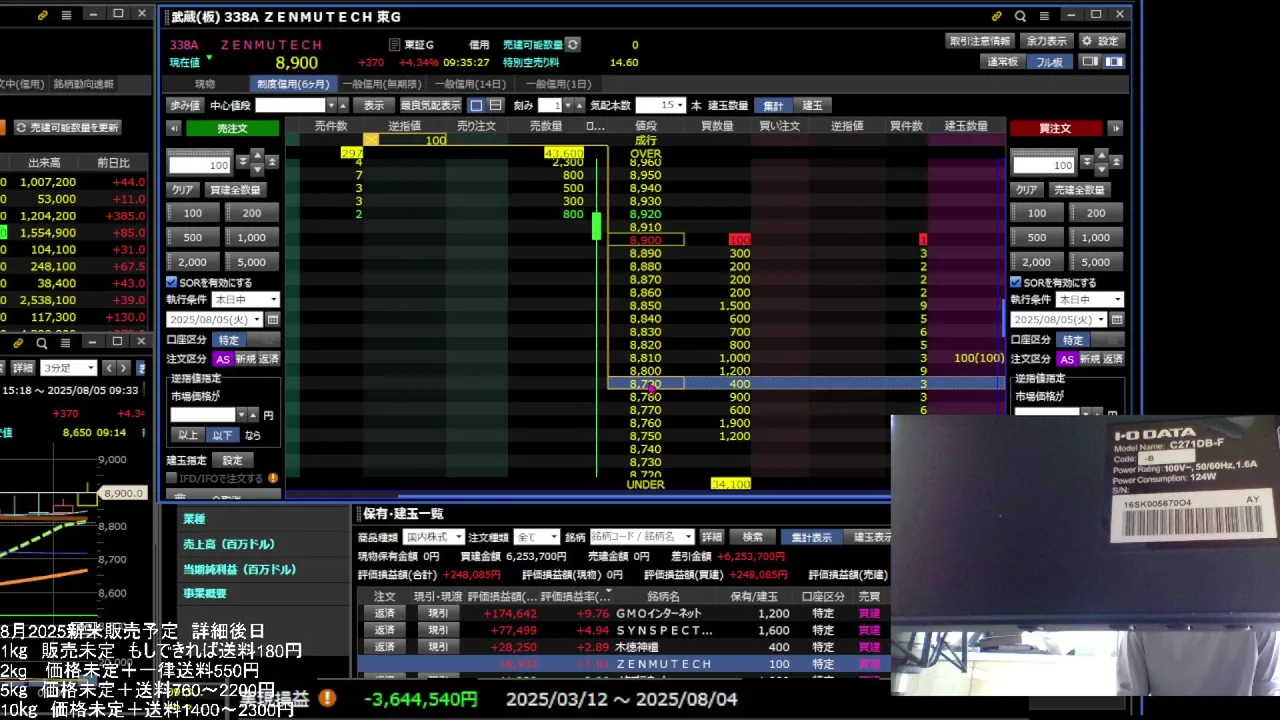Click the 設定 gear button
This screenshot has height=720, width=1280.
tap(1101, 41)
